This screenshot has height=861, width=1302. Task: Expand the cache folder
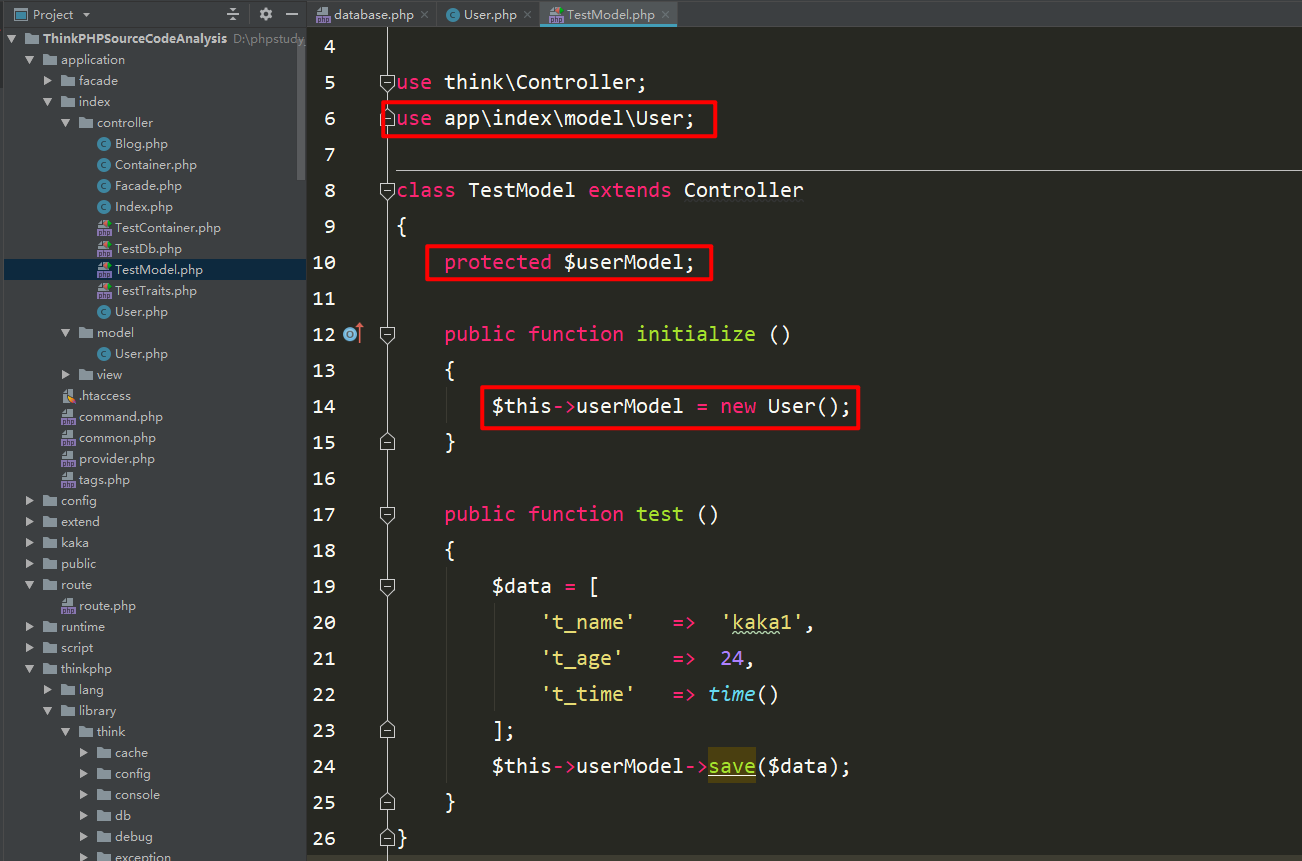pyautogui.click(x=84, y=753)
